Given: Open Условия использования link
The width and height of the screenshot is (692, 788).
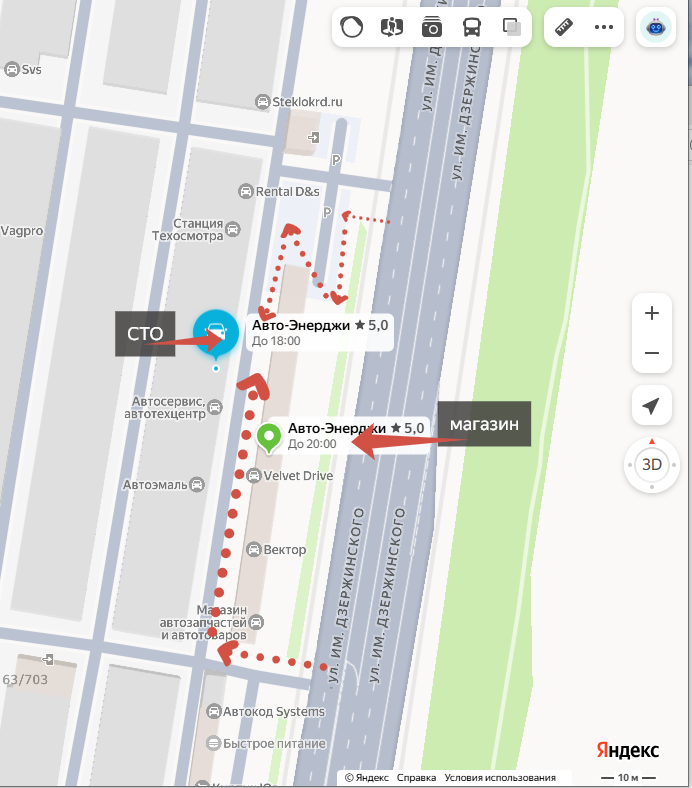Looking at the screenshot, I should coord(500,777).
